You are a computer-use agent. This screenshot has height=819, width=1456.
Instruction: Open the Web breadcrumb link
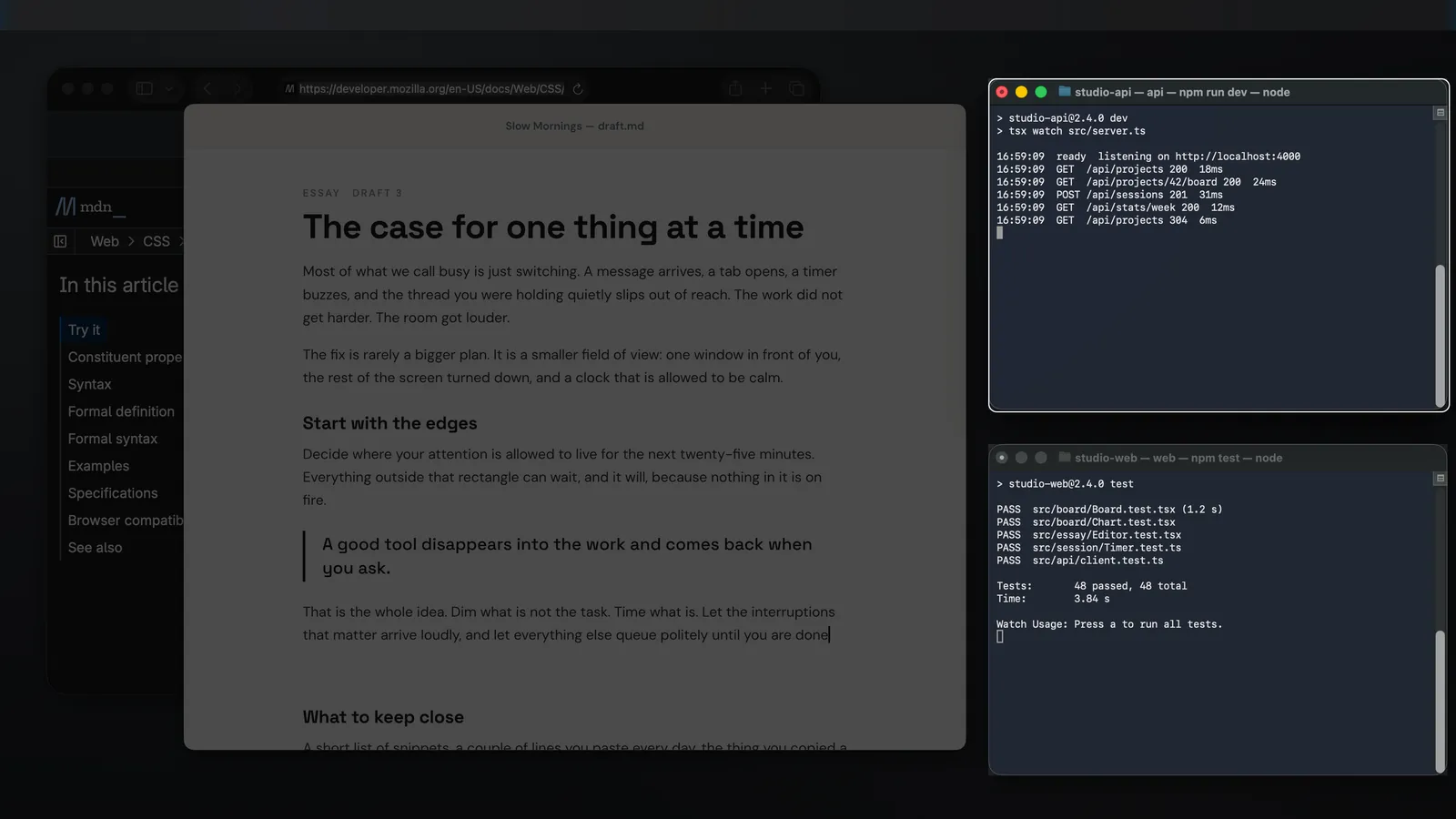coord(105,241)
